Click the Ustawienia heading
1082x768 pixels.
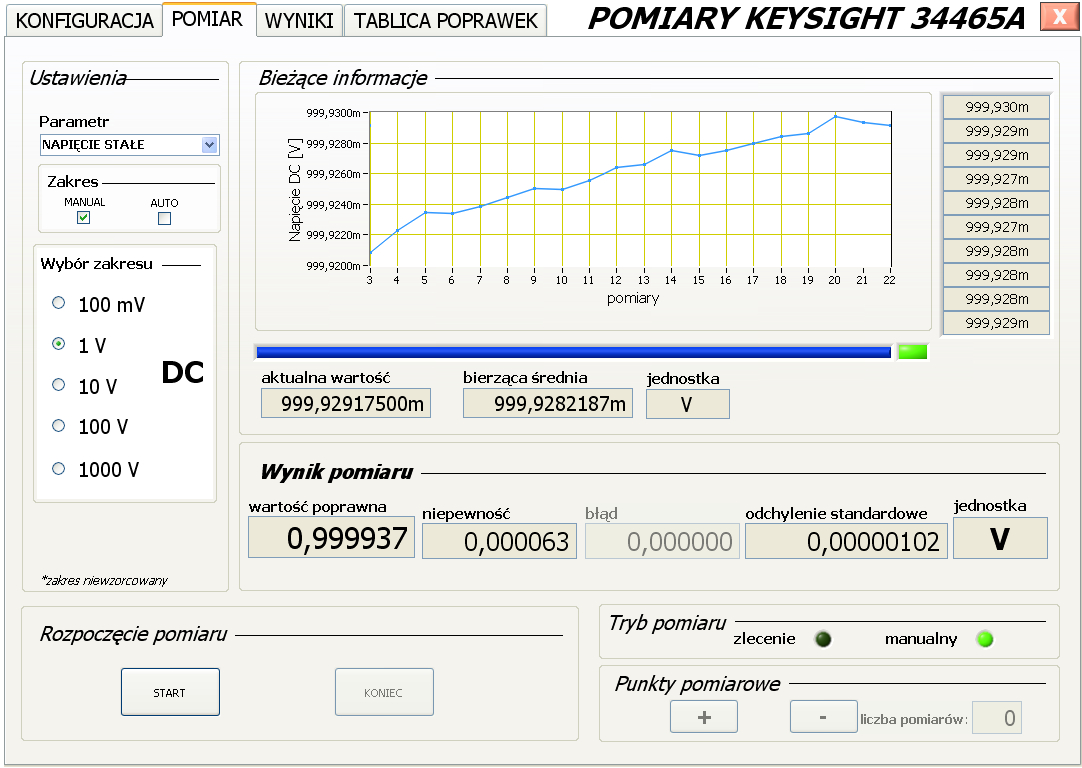click(x=78, y=78)
